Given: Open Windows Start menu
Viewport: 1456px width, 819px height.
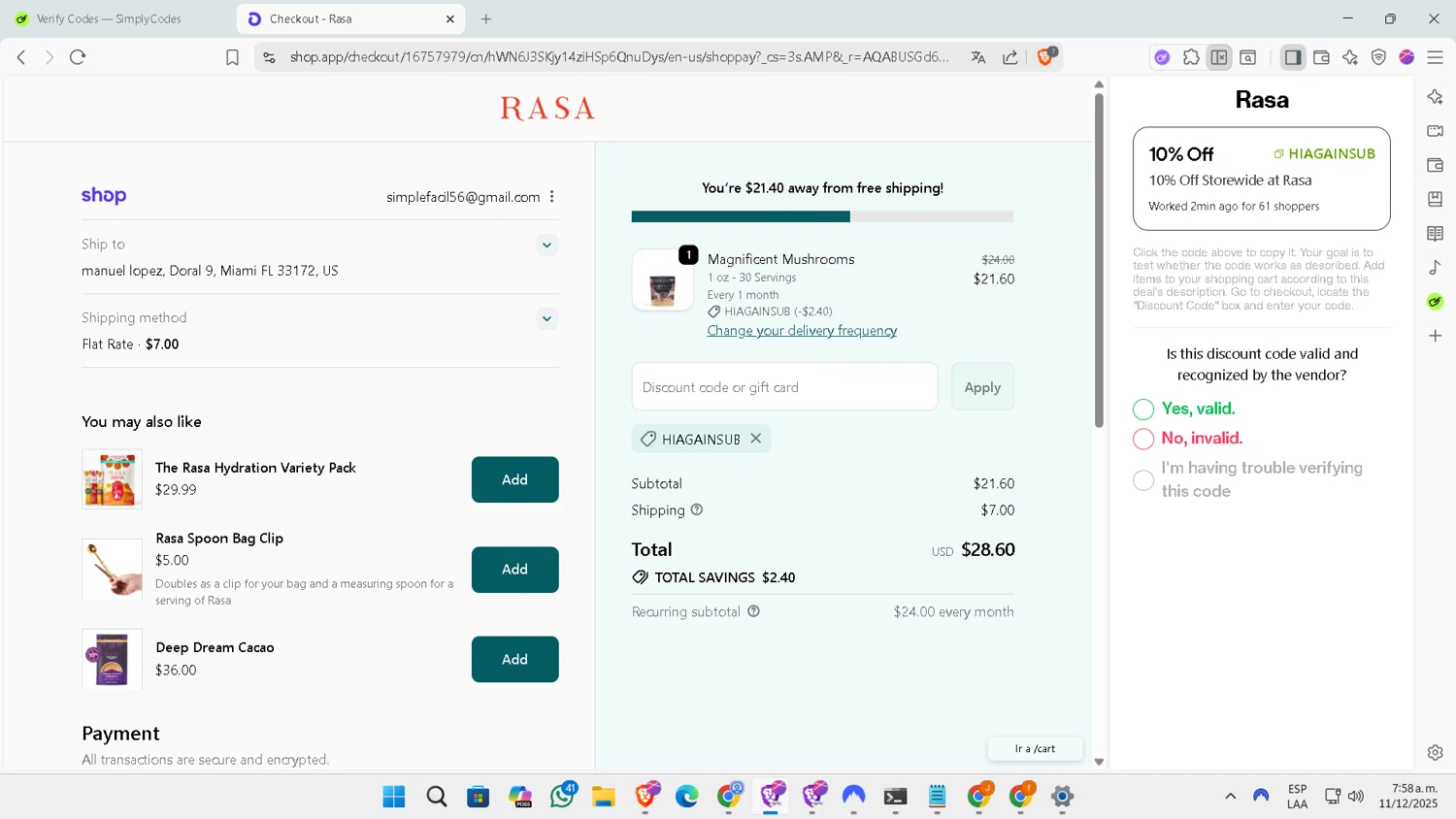Looking at the screenshot, I should click(394, 797).
